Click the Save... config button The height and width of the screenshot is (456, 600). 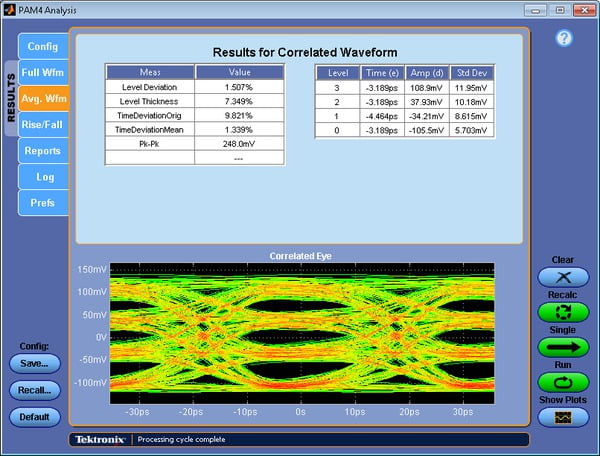point(35,364)
